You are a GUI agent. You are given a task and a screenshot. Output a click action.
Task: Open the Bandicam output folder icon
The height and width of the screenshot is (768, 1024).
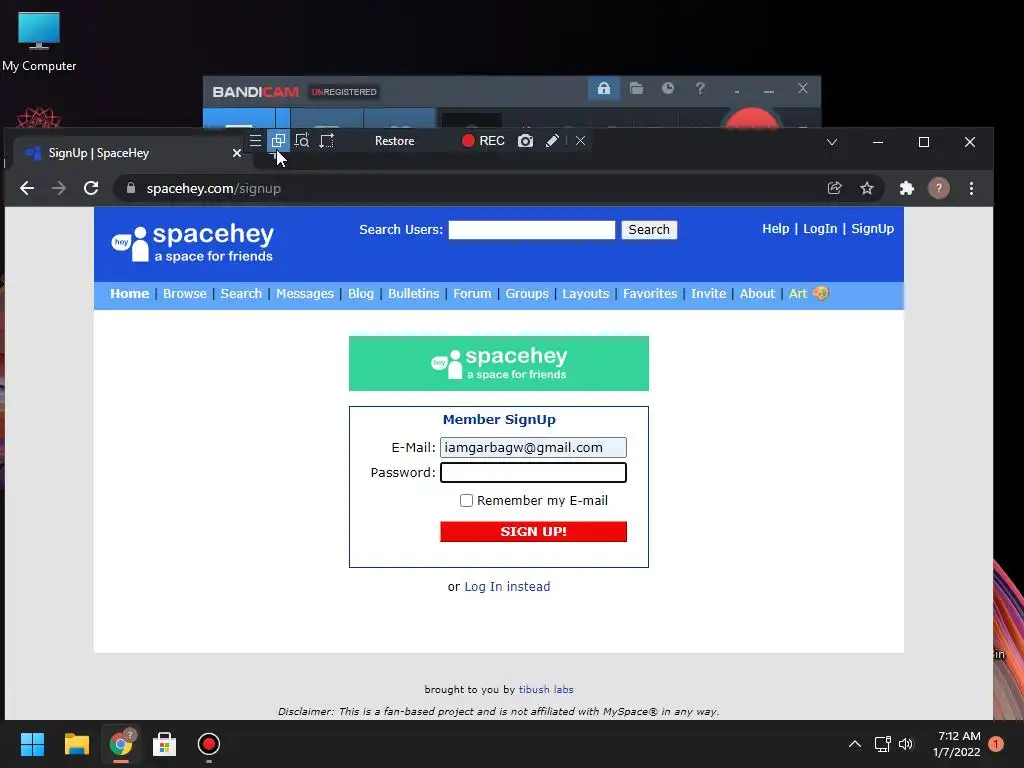point(636,88)
